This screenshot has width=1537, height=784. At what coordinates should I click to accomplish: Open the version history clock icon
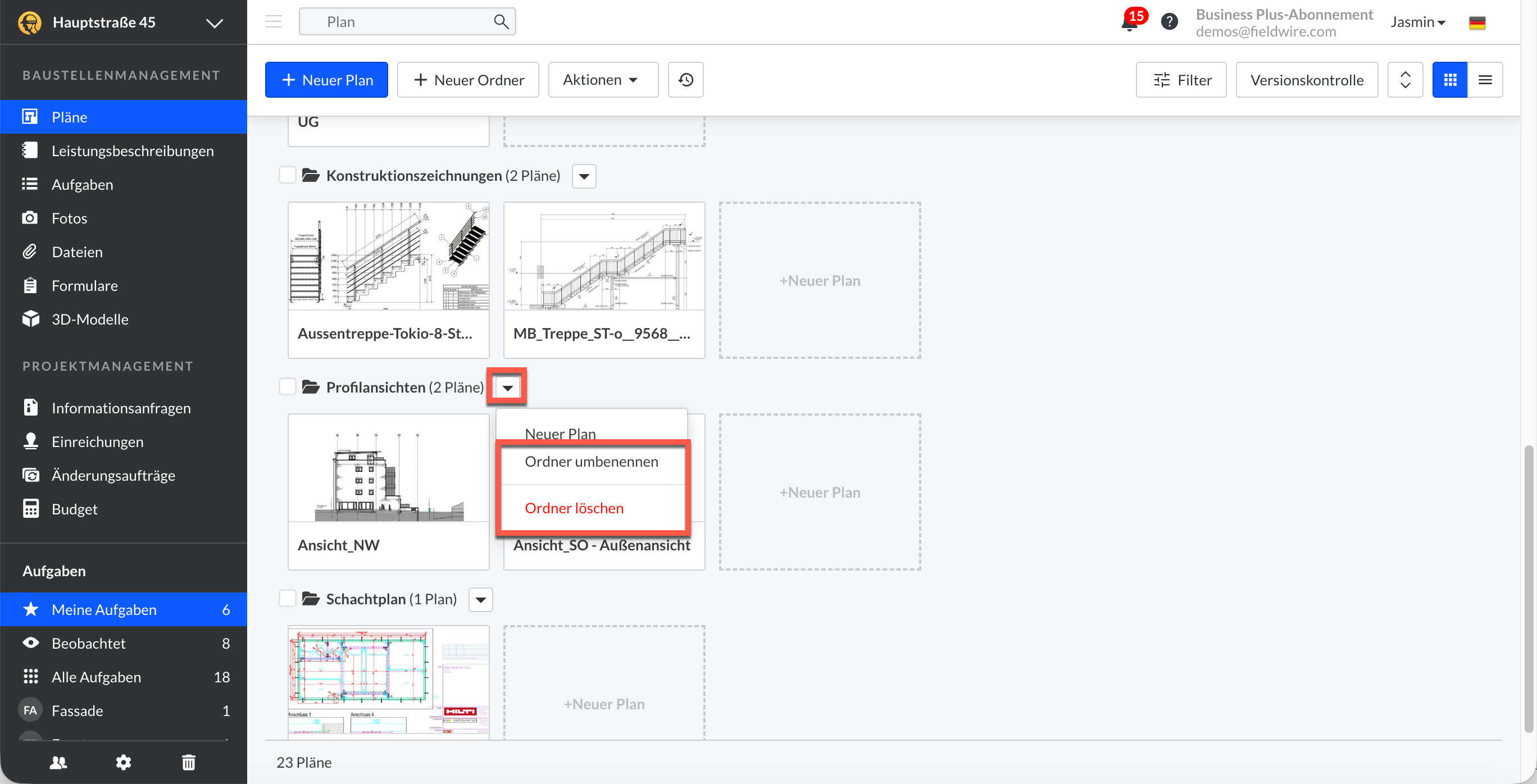click(685, 80)
